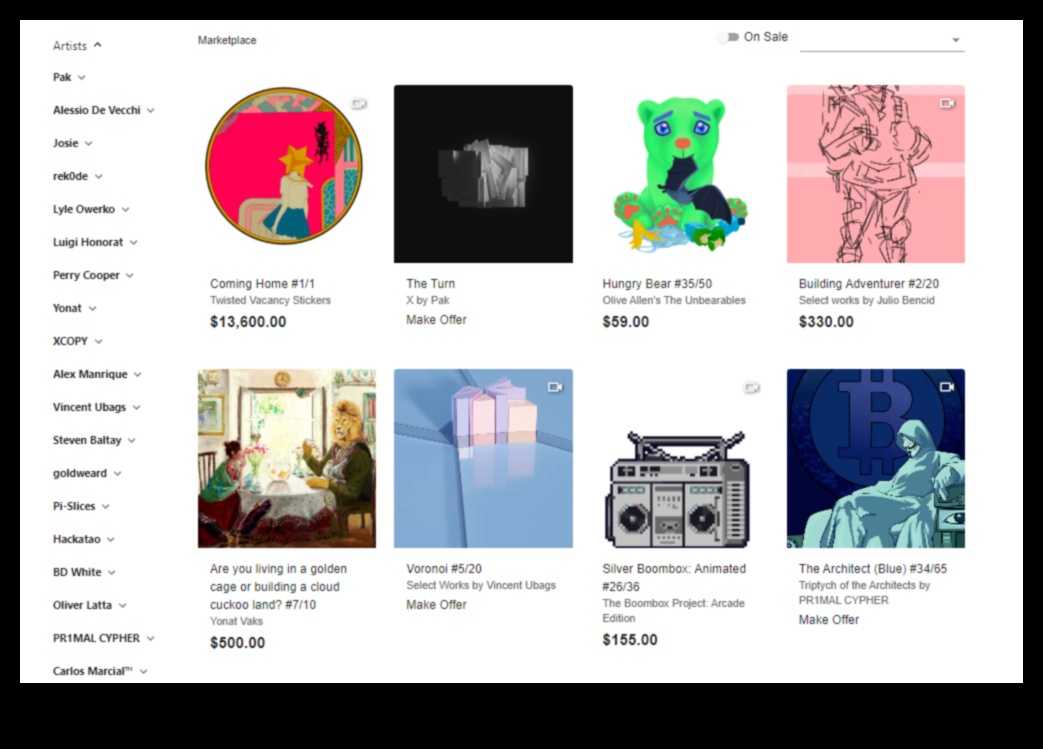The height and width of the screenshot is (749, 1043).
Task: Click Make Offer under The Turn
Action: pos(436,319)
